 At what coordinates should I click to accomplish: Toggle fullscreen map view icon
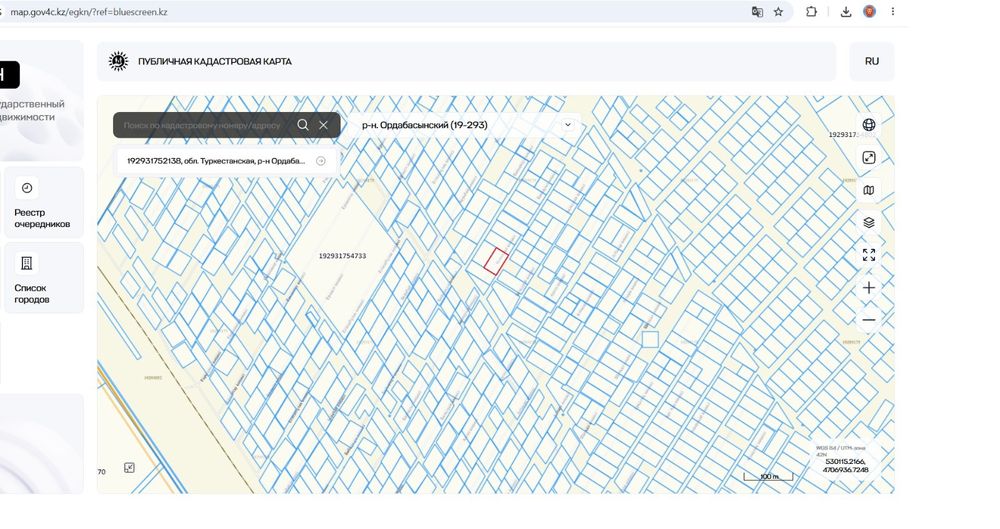pos(869,255)
